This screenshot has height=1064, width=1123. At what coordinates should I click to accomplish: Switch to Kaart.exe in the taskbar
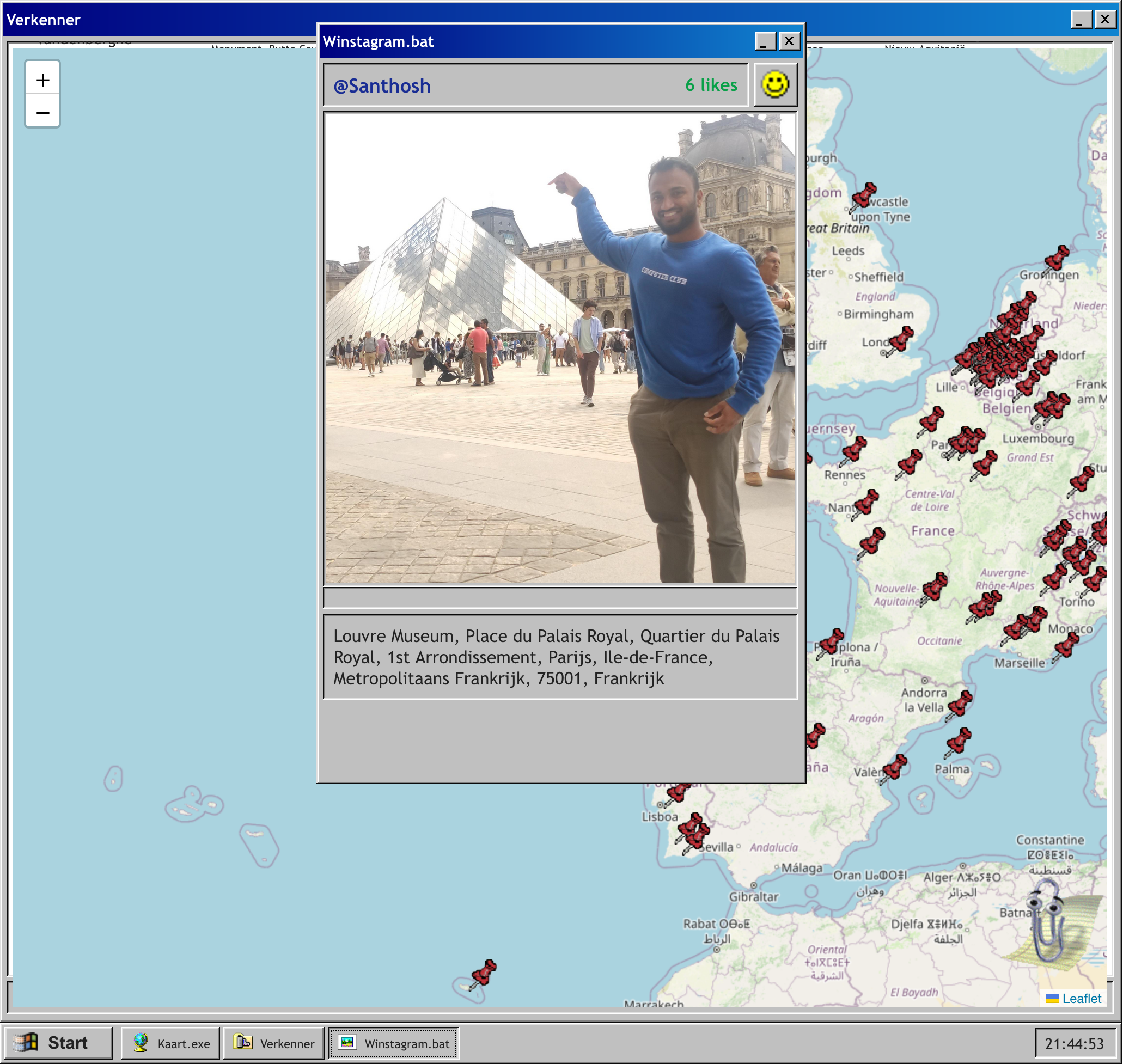point(170,1043)
